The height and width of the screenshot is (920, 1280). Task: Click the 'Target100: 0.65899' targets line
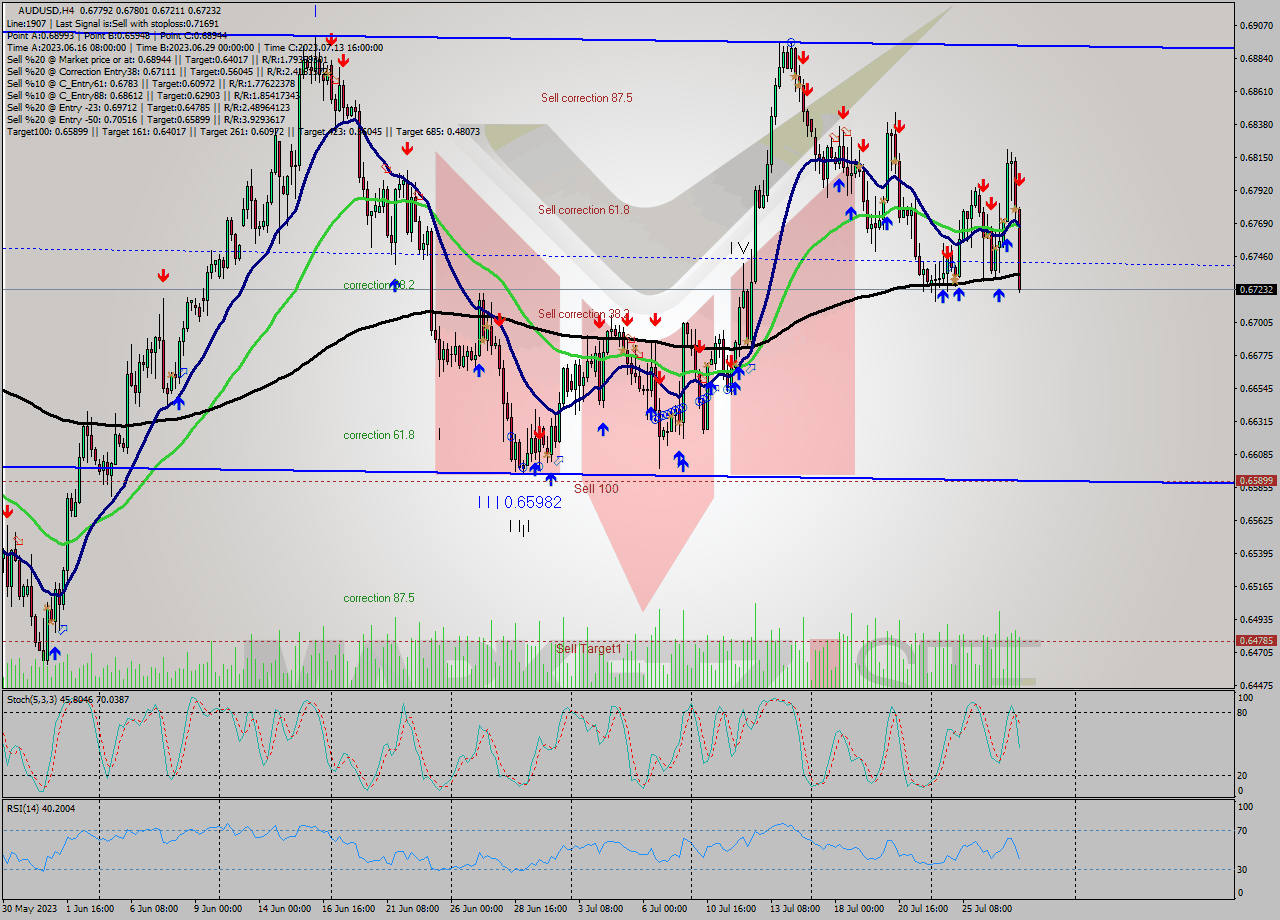pyautogui.click(x=243, y=131)
